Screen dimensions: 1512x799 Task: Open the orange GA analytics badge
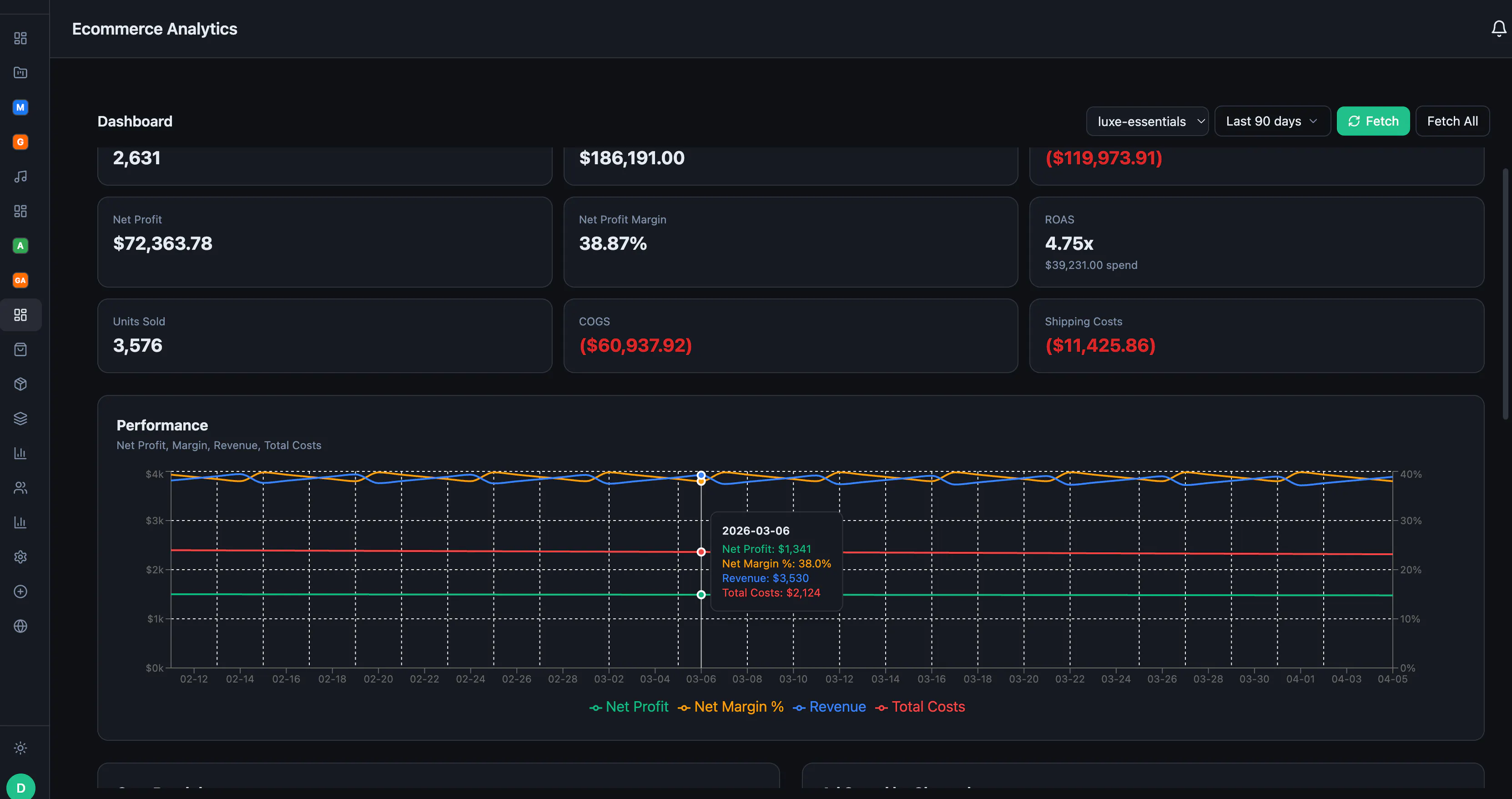(20, 281)
